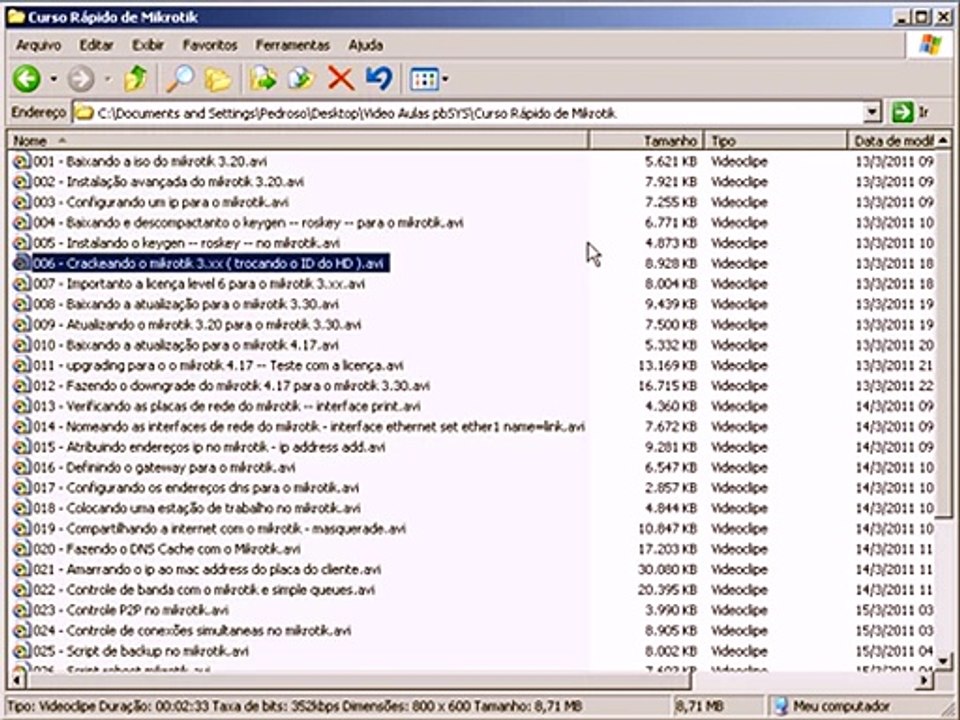This screenshot has height=720, width=960.
Task: Select 018 - Colocando uma estação de trabalho.avi
Action: [x=197, y=508]
